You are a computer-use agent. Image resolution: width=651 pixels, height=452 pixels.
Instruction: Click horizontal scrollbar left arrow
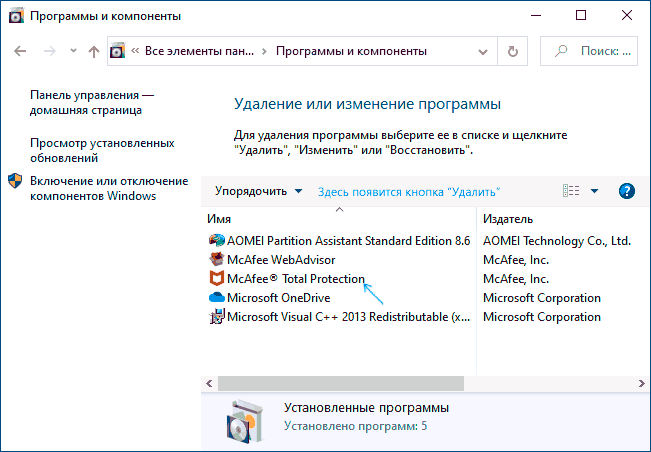click(x=209, y=384)
